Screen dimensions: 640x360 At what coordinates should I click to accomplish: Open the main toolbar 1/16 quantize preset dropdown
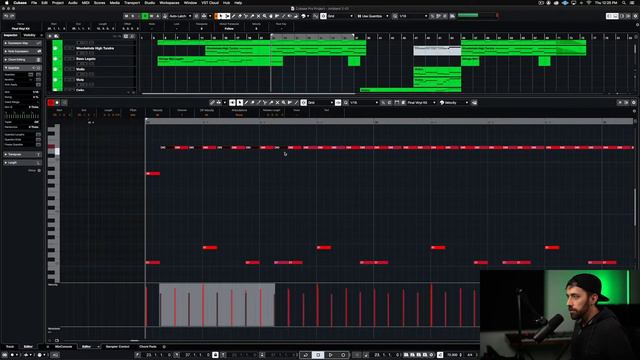[413, 16]
